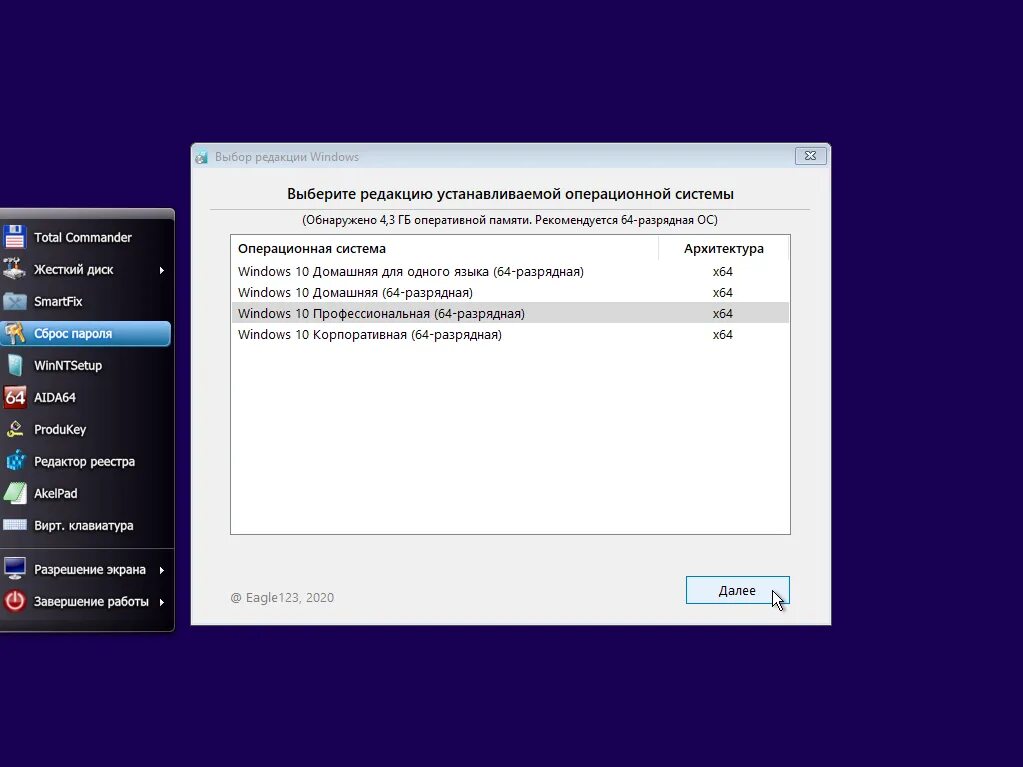Click the virtual keyboard icon
Image resolution: width=1023 pixels, height=767 pixels.
(x=15, y=525)
